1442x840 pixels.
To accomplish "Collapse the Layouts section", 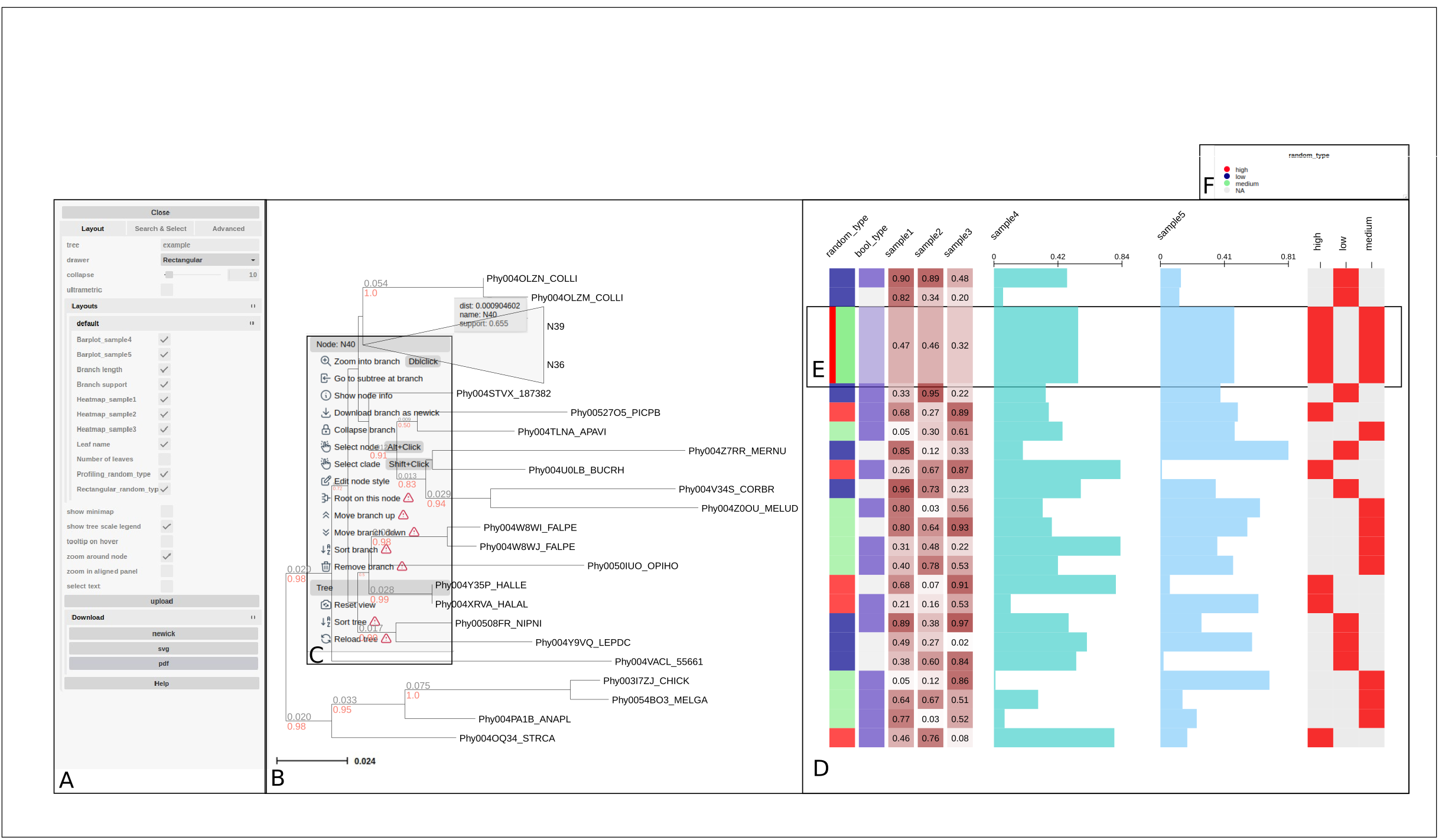I will coord(253,306).
